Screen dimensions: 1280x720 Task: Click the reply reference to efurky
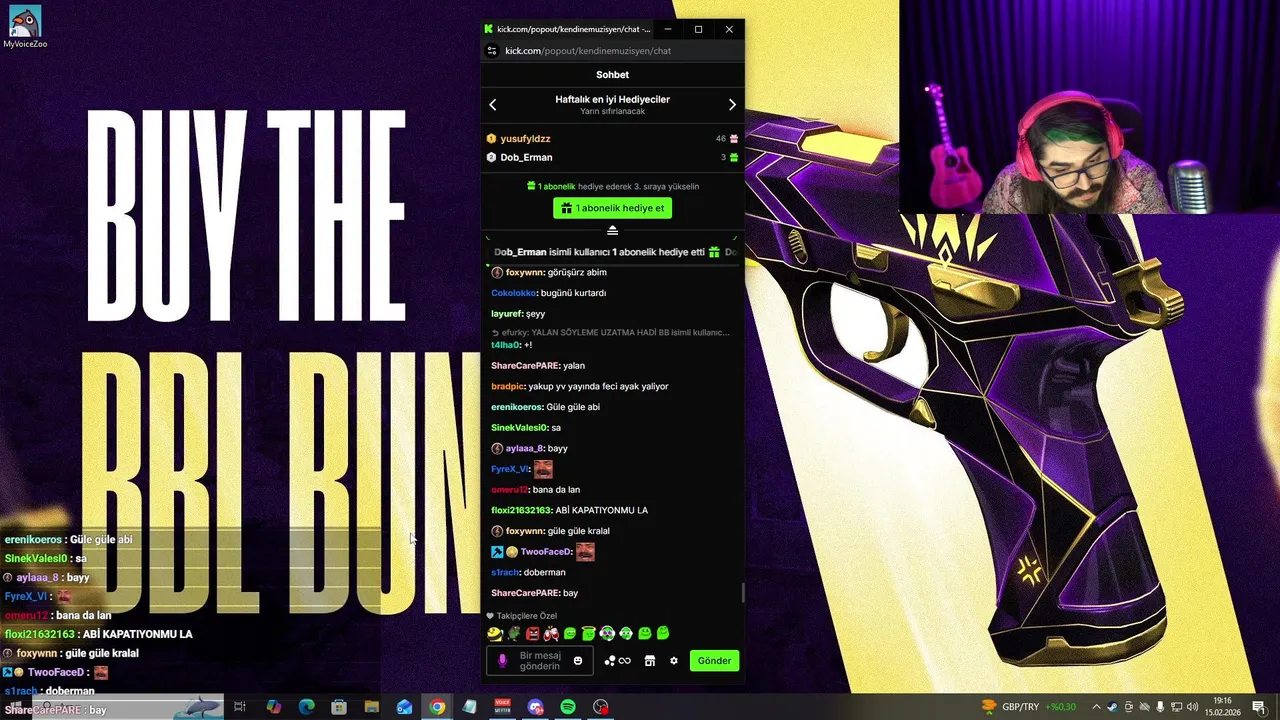(610, 332)
